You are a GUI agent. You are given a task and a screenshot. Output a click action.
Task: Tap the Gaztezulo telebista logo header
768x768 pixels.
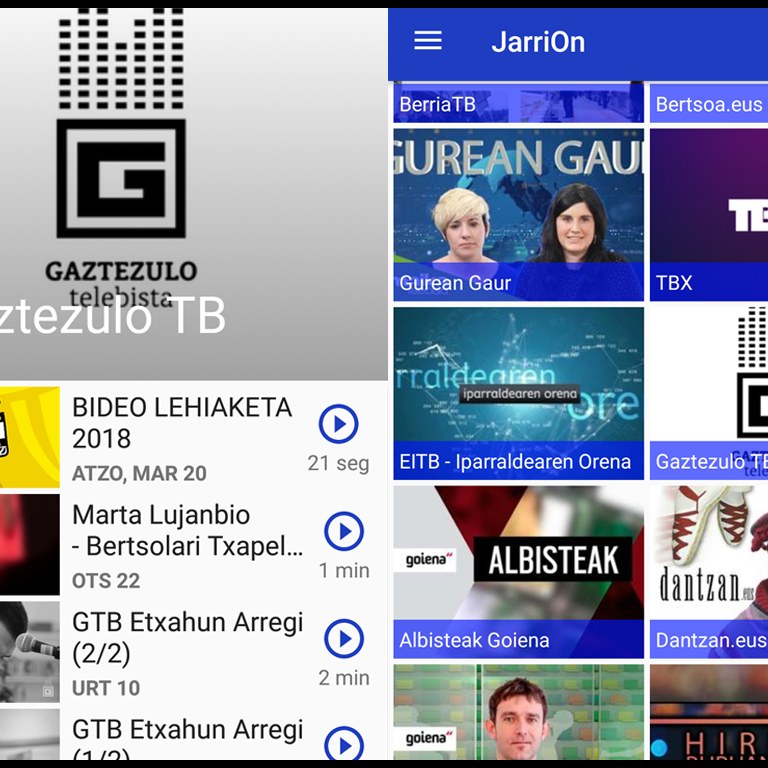(x=120, y=160)
